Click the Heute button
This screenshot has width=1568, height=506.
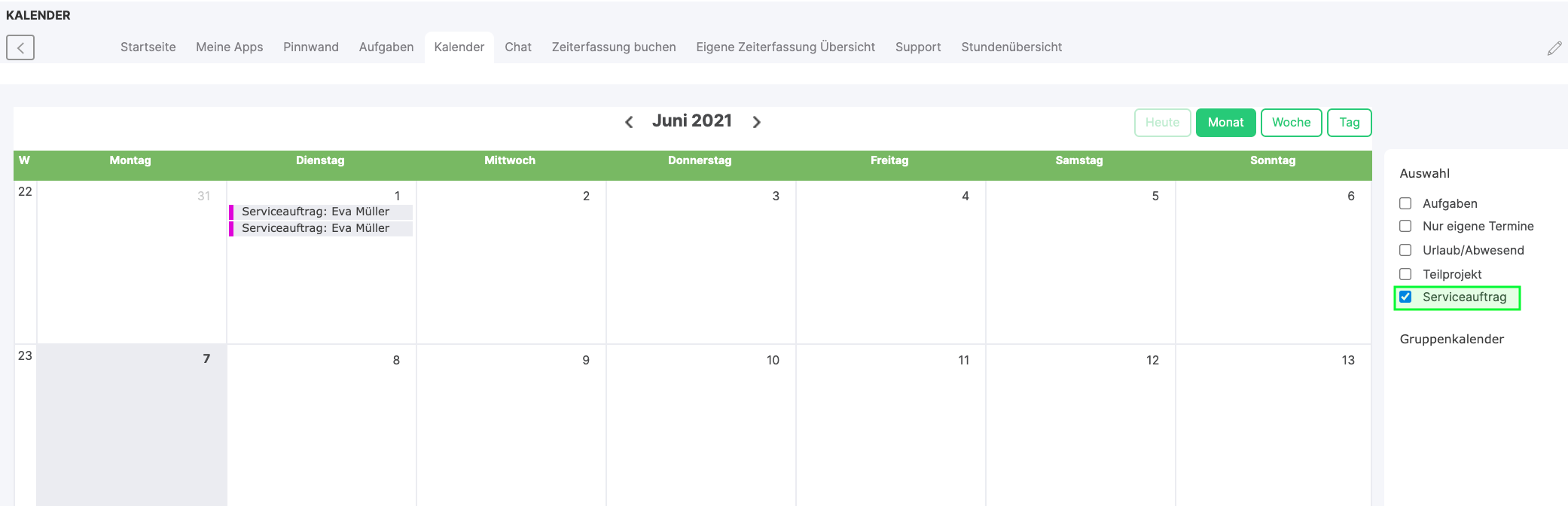click(x=1162, y=122)
